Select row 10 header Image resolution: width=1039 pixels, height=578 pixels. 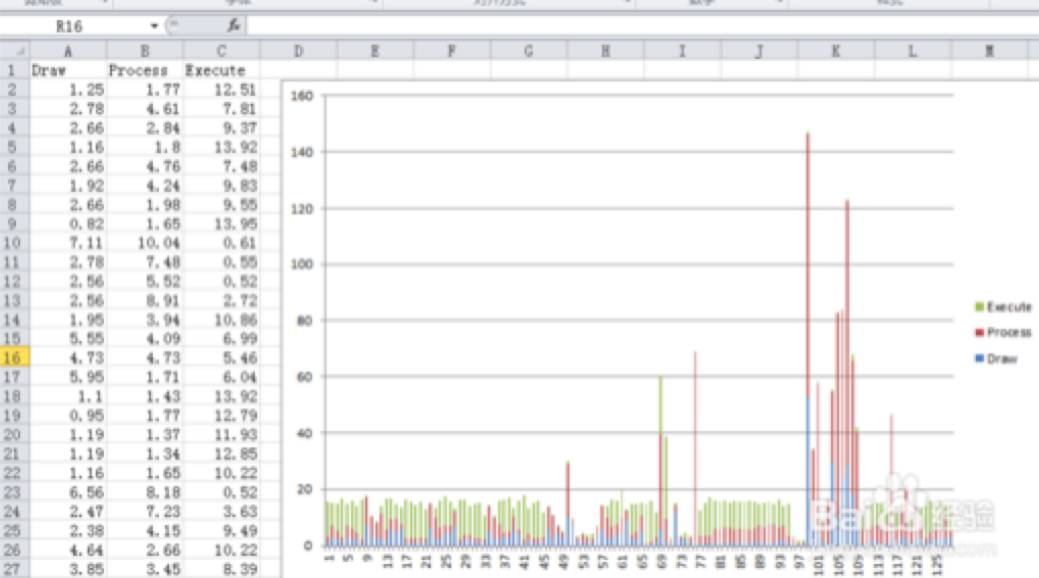point(15,243)
